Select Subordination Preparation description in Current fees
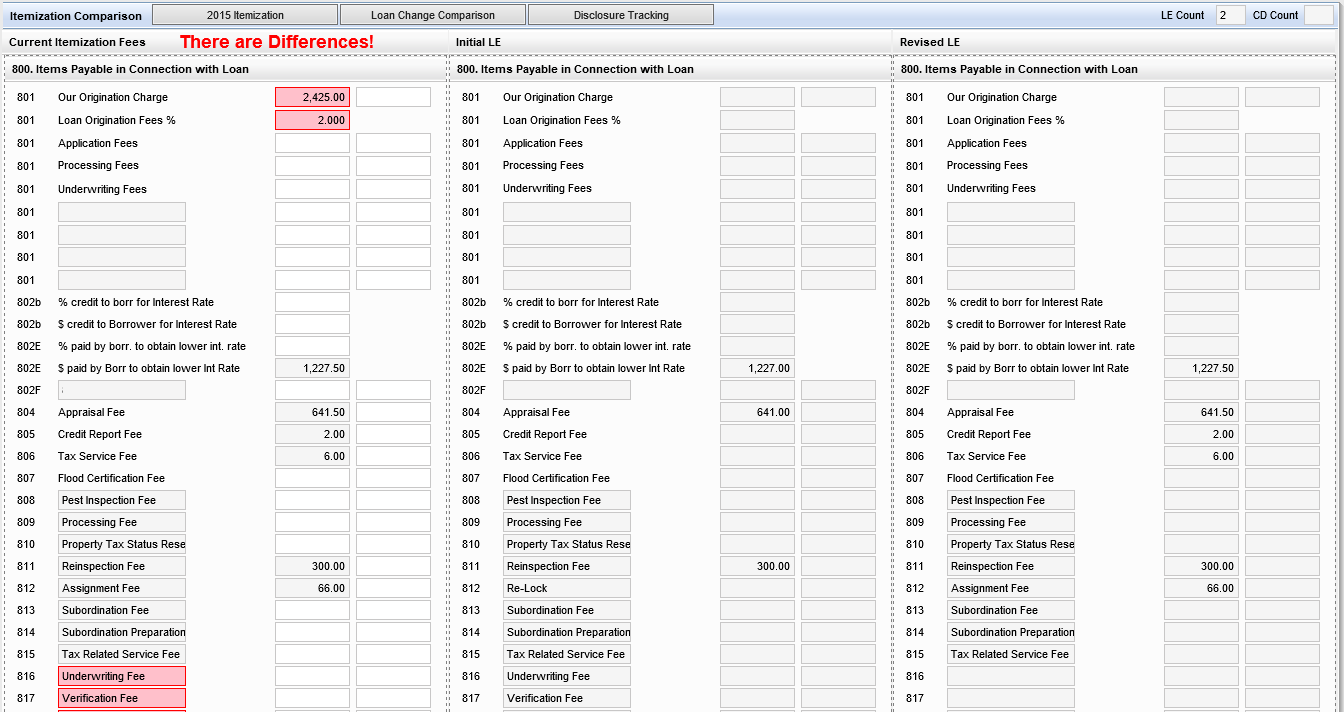 pos(122,632)
